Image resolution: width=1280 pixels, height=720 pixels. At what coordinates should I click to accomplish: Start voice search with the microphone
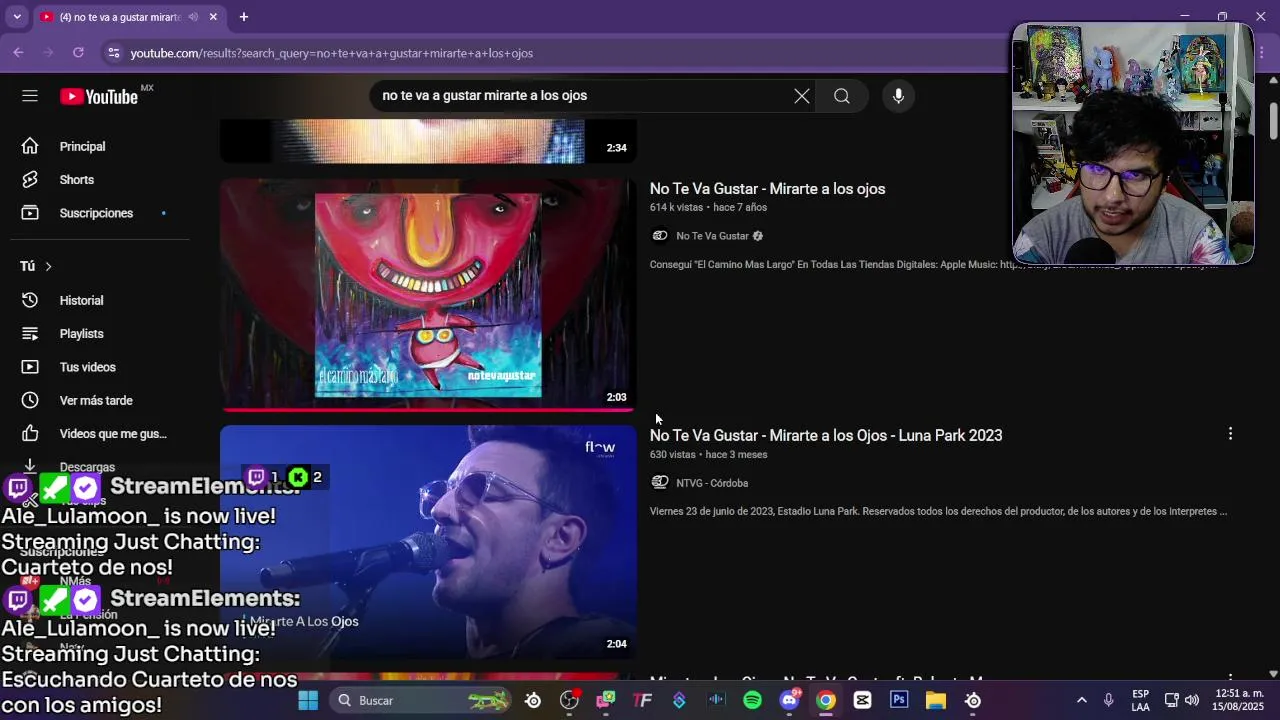click(x=898, y=96)
